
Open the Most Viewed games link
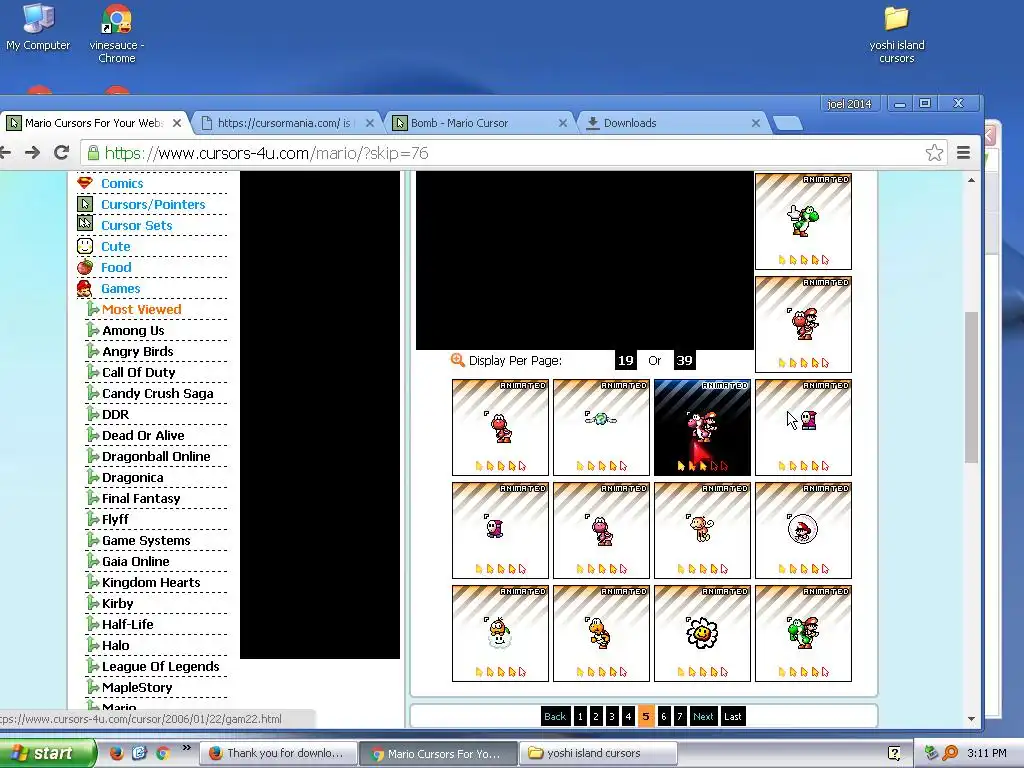click(x=142, y=310)
